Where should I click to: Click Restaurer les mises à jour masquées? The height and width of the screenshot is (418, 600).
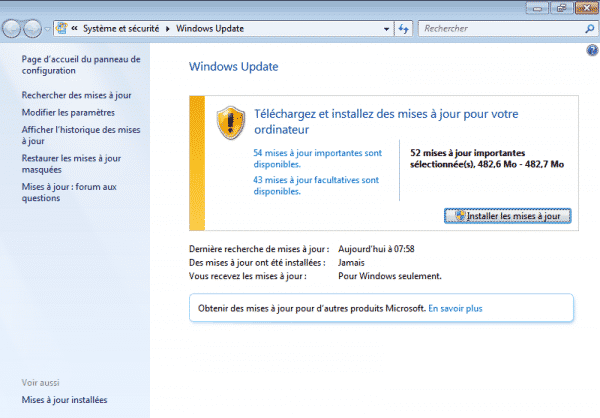[72, 164]
